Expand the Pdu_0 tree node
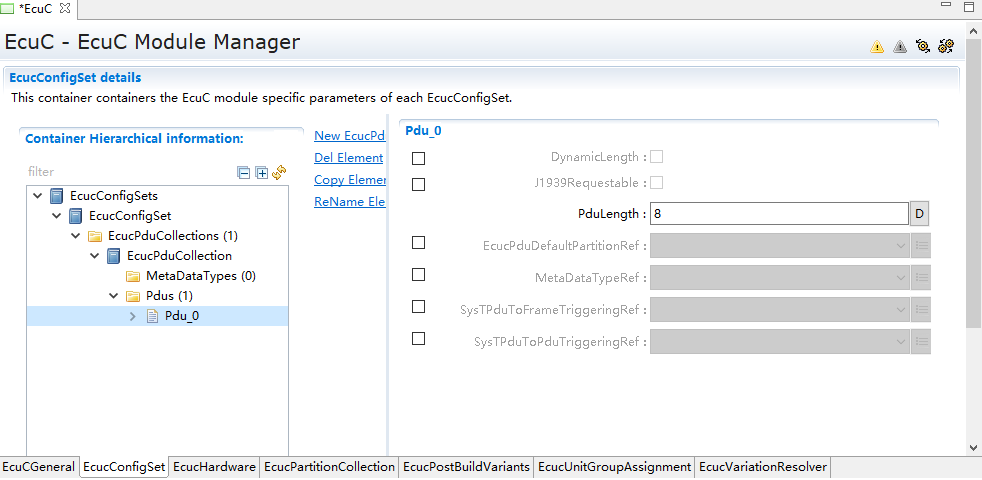 click(133, 316)
